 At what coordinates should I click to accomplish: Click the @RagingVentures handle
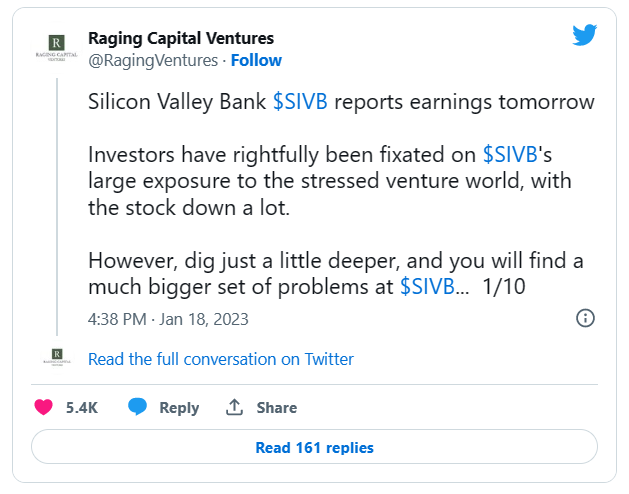pos(153,61)
